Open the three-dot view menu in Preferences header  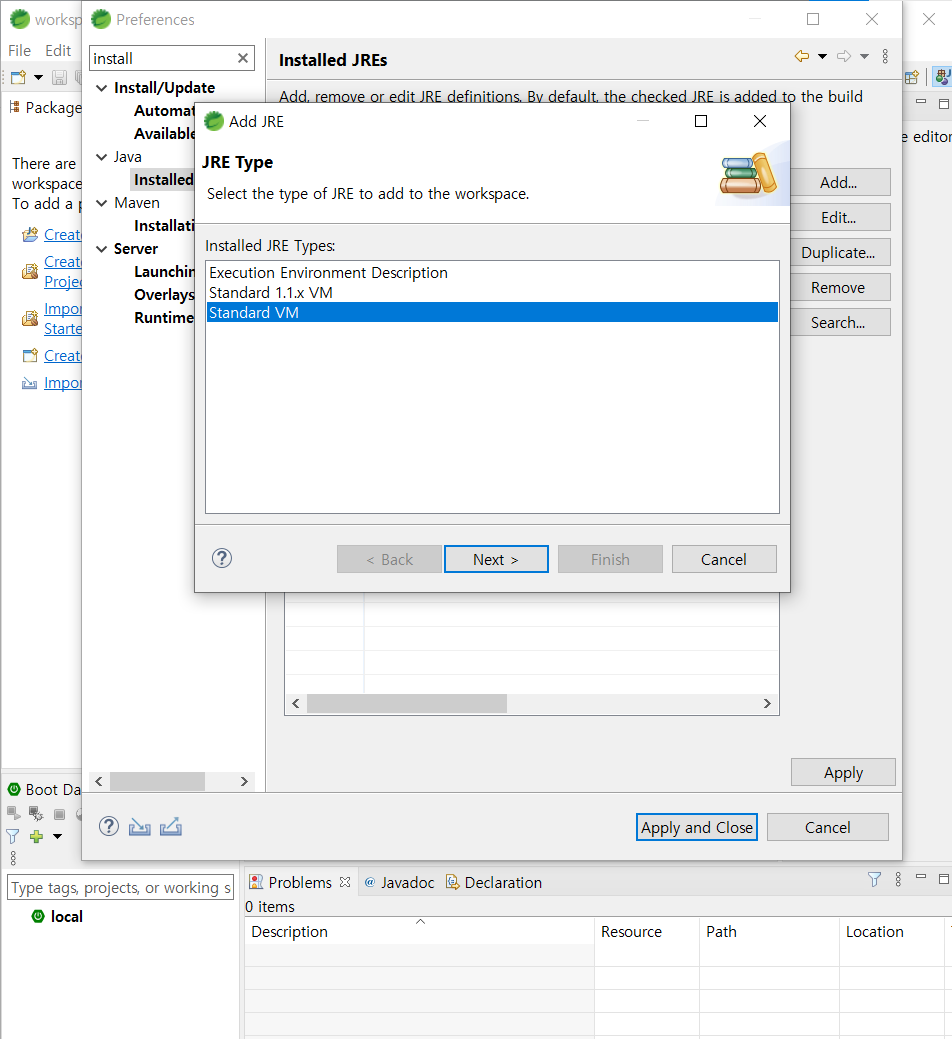point(885,56)
